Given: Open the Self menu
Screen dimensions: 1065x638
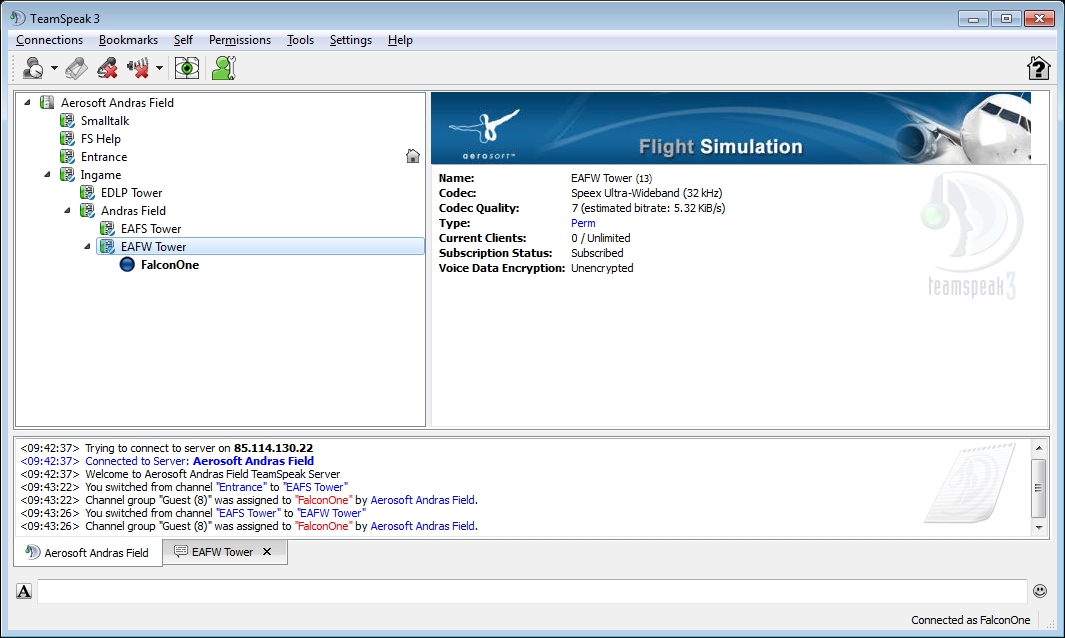Looking at the screenshot, I should [183, 40].
